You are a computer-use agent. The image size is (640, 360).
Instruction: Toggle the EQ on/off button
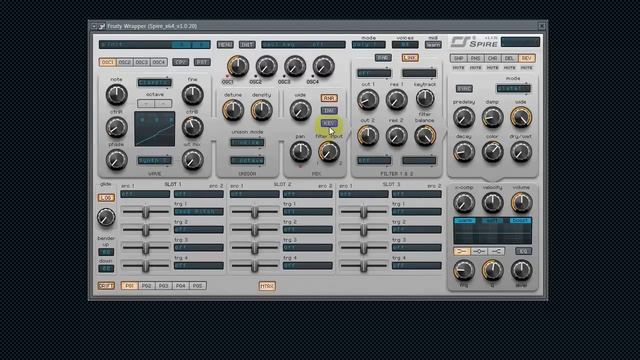coord(523,251)
